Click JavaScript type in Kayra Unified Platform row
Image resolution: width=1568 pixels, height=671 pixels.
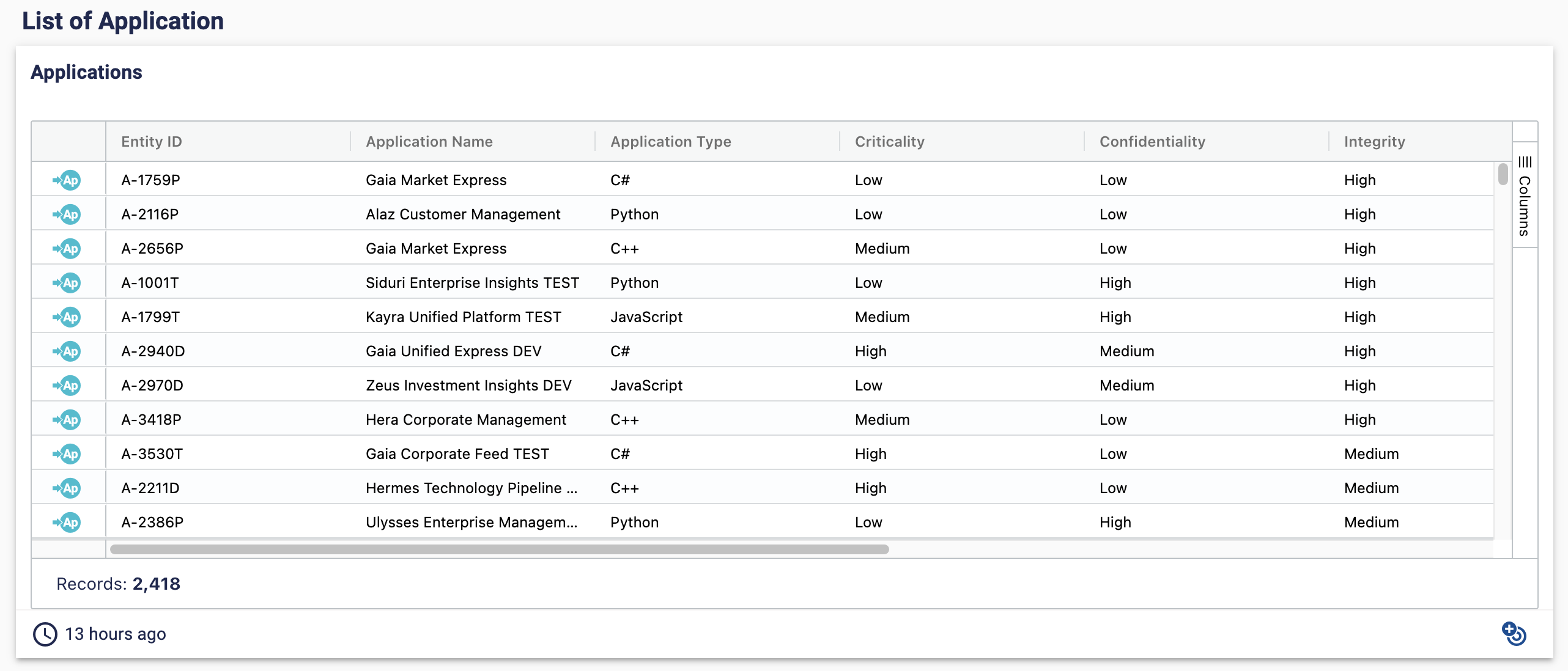tap(646, 317)
